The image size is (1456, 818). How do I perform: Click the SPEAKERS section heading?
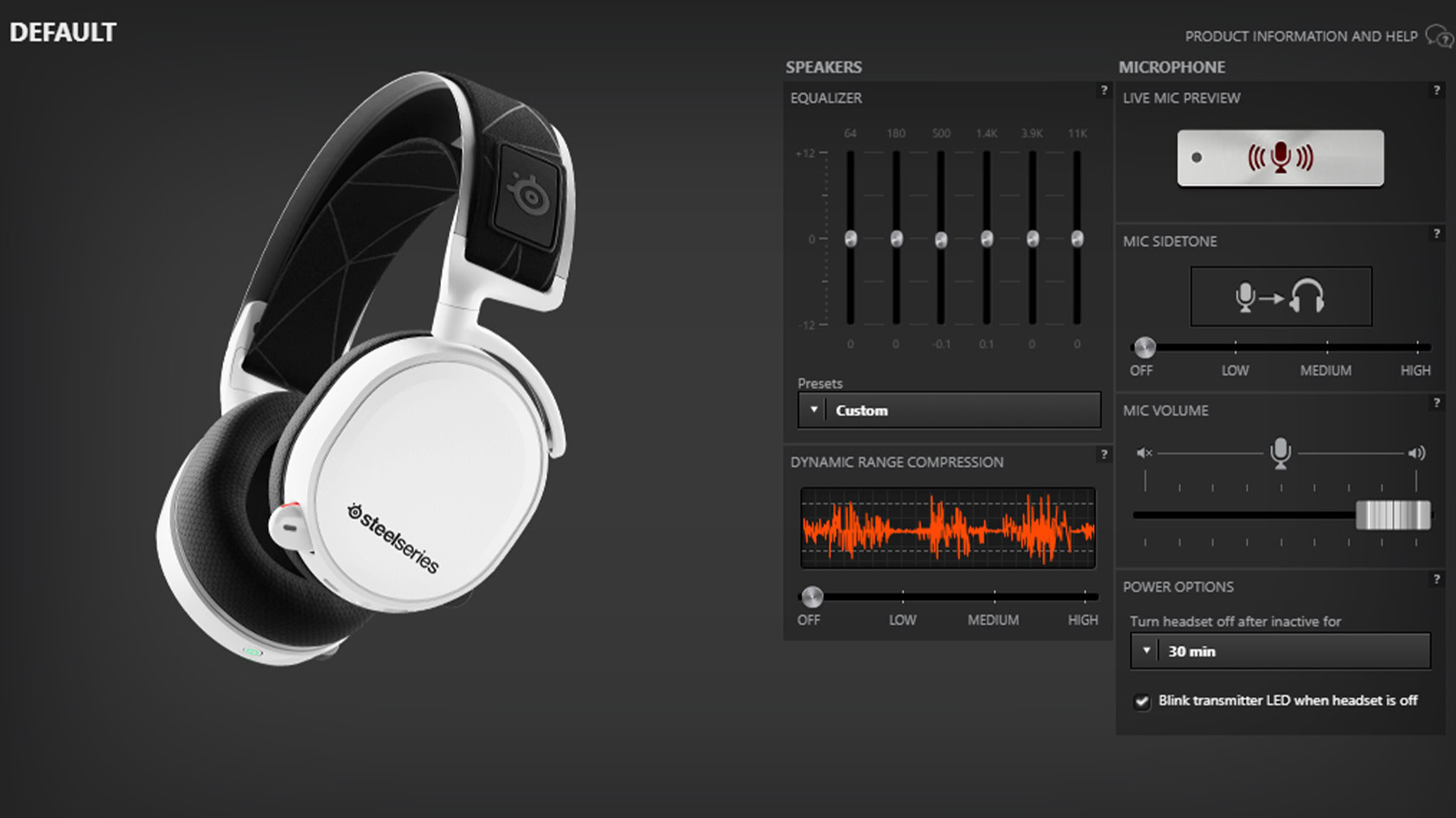pos(824,67)
